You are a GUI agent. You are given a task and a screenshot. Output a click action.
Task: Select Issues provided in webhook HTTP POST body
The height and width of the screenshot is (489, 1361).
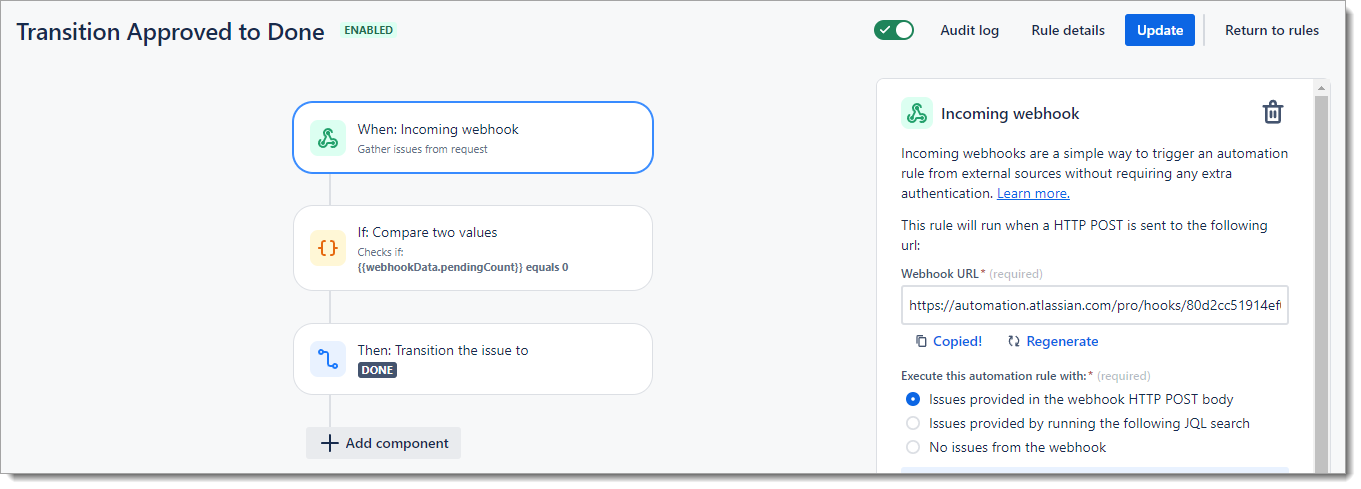pyautogui.click(x=912, y=399)
